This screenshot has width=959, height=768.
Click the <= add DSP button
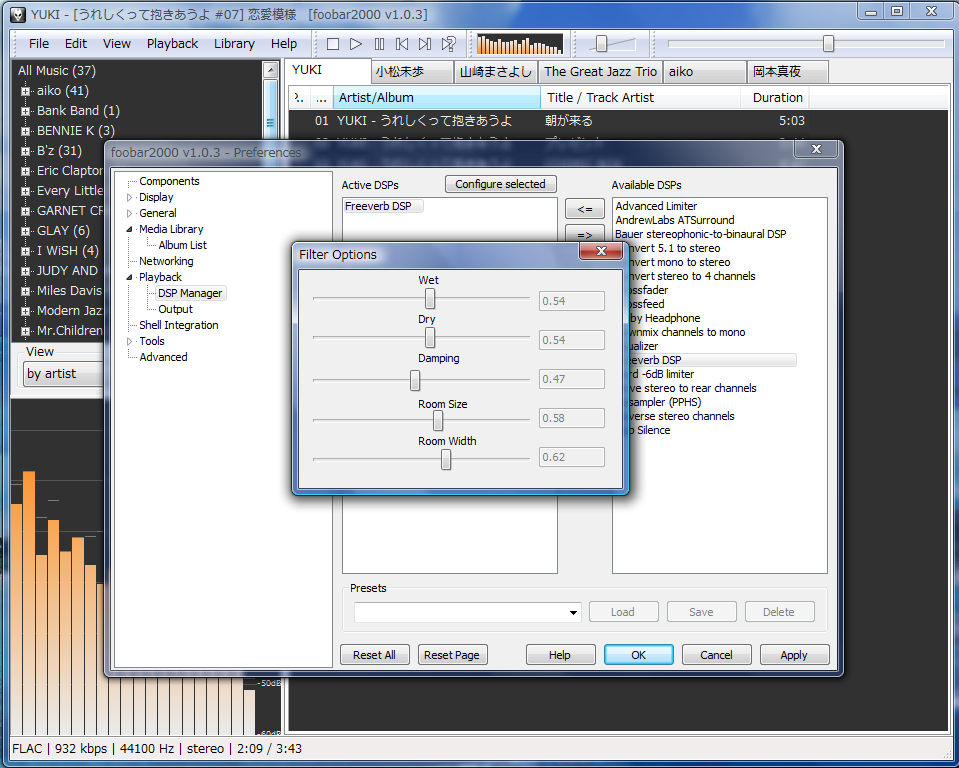point(585,209)
